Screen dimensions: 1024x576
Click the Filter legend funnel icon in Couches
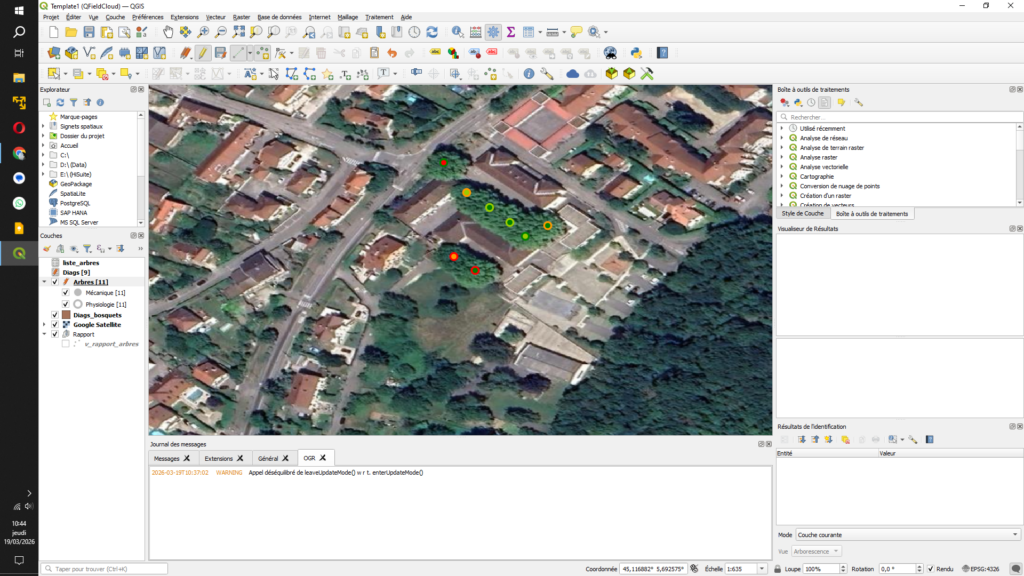point(87,249)
